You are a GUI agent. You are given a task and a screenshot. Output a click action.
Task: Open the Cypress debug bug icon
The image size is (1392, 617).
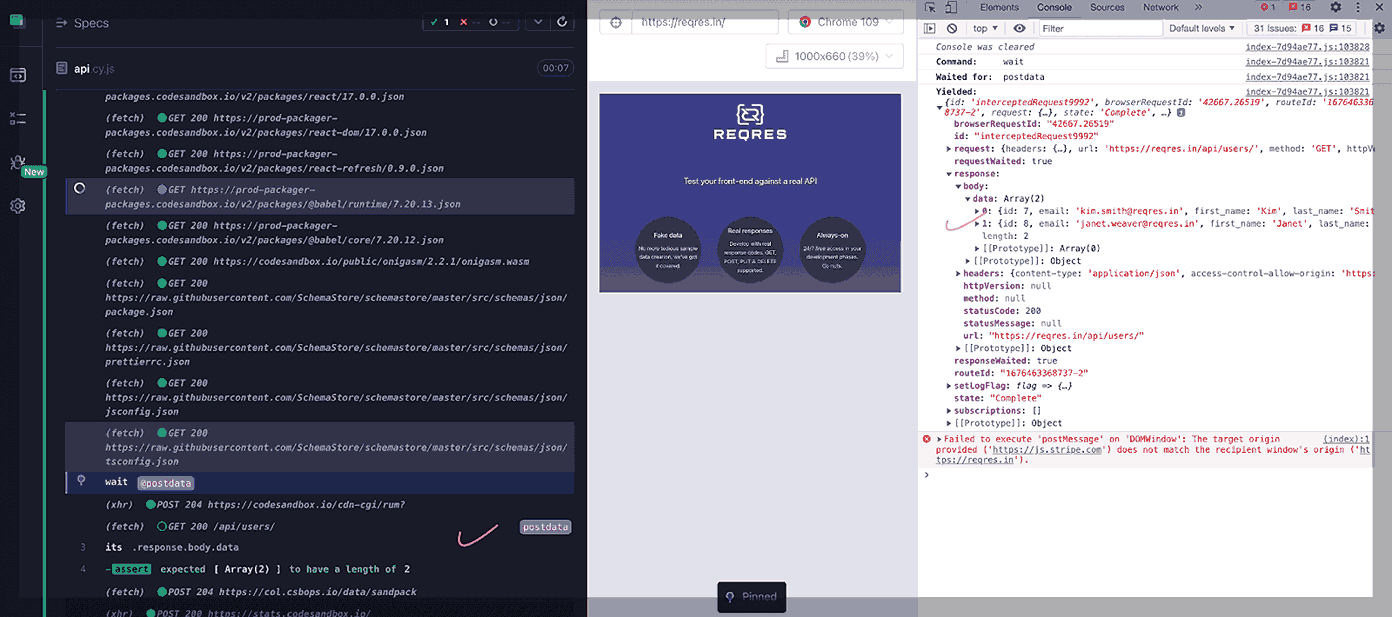[18, 161]
